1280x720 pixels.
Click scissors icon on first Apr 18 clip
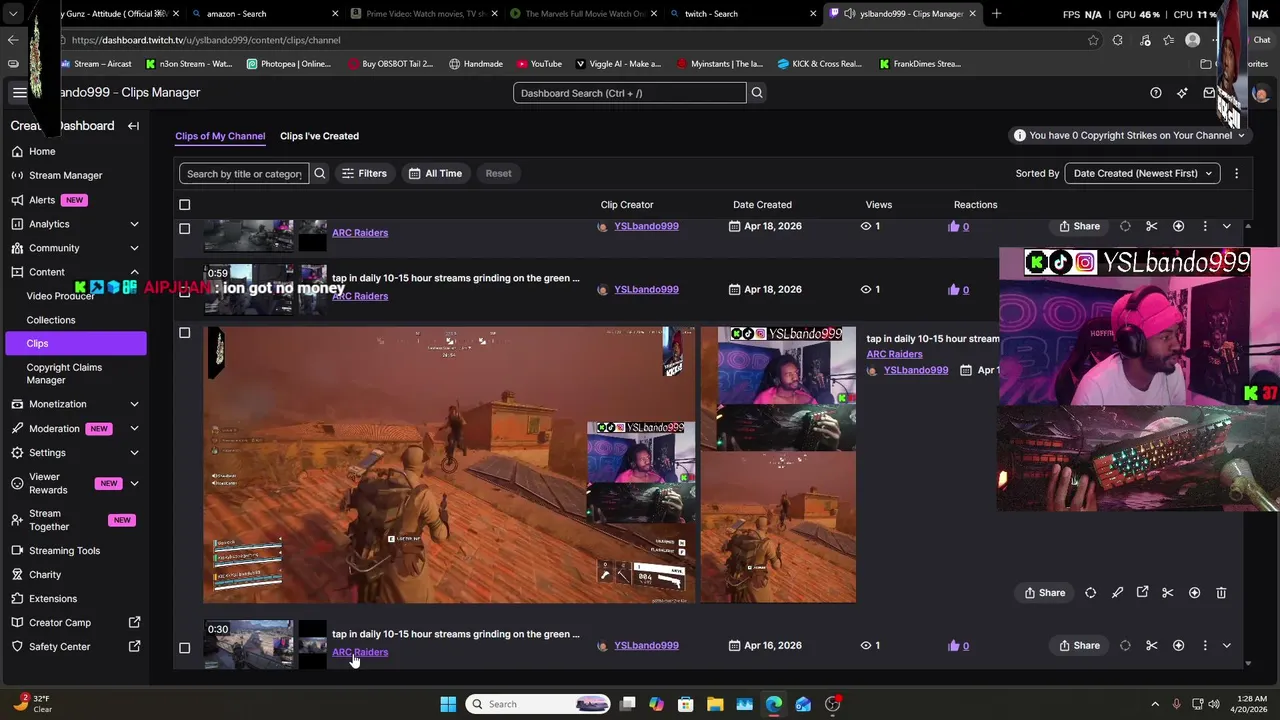click(x=1151, y=226)
